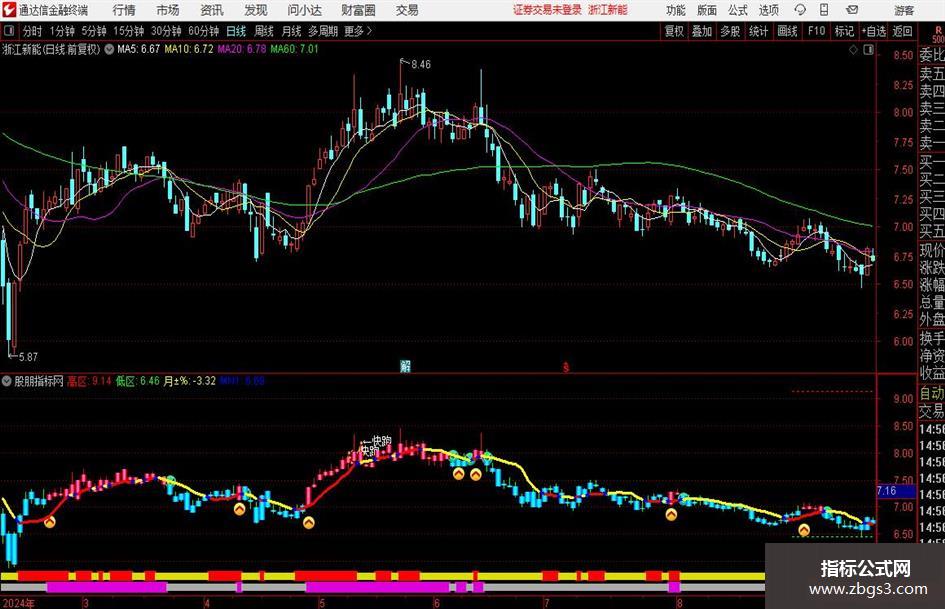
Task: Click the 画线 drawing button
Action: [x=787, y=31]
